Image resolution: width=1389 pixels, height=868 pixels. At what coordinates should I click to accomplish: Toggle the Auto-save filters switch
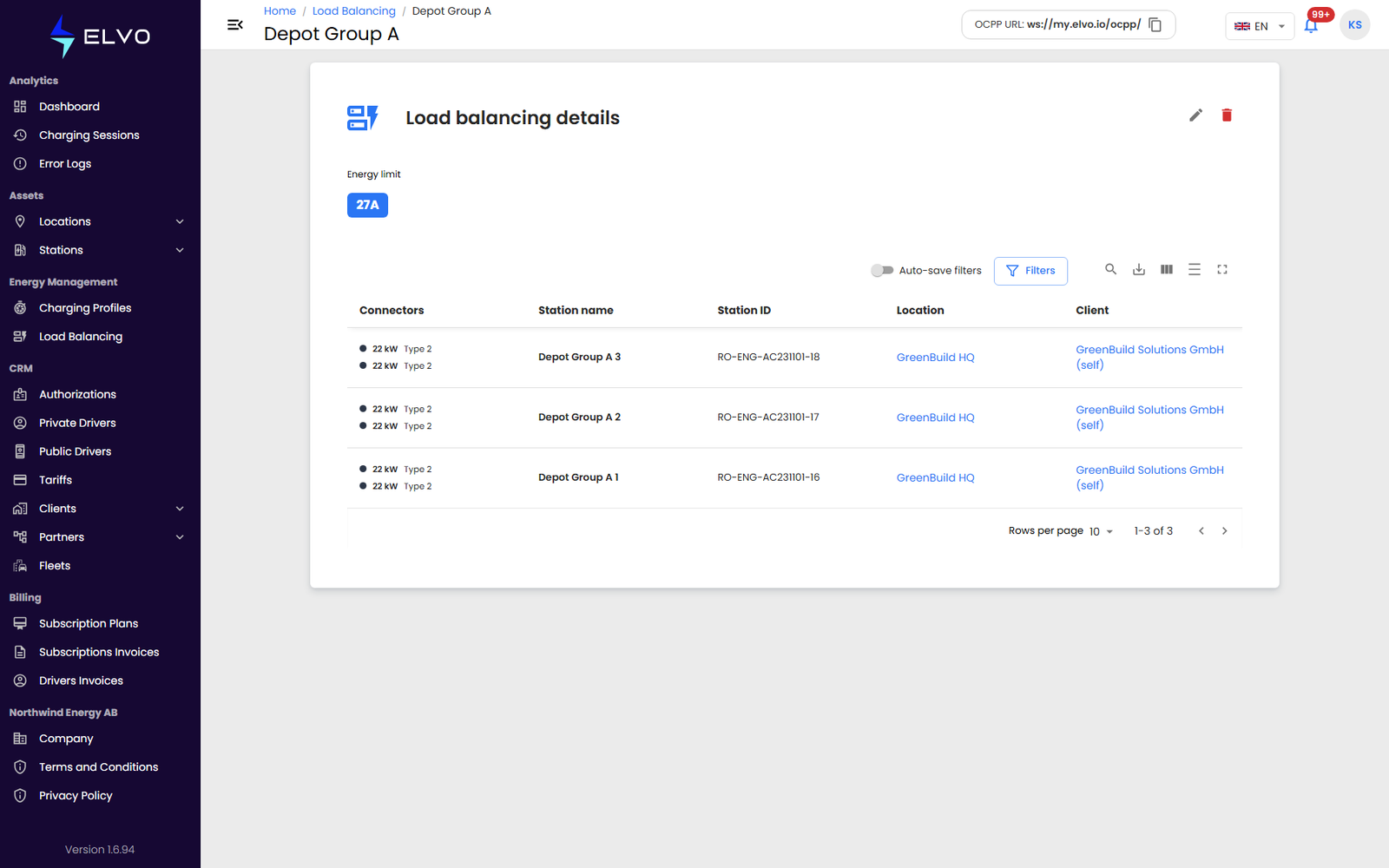(882, 271)
